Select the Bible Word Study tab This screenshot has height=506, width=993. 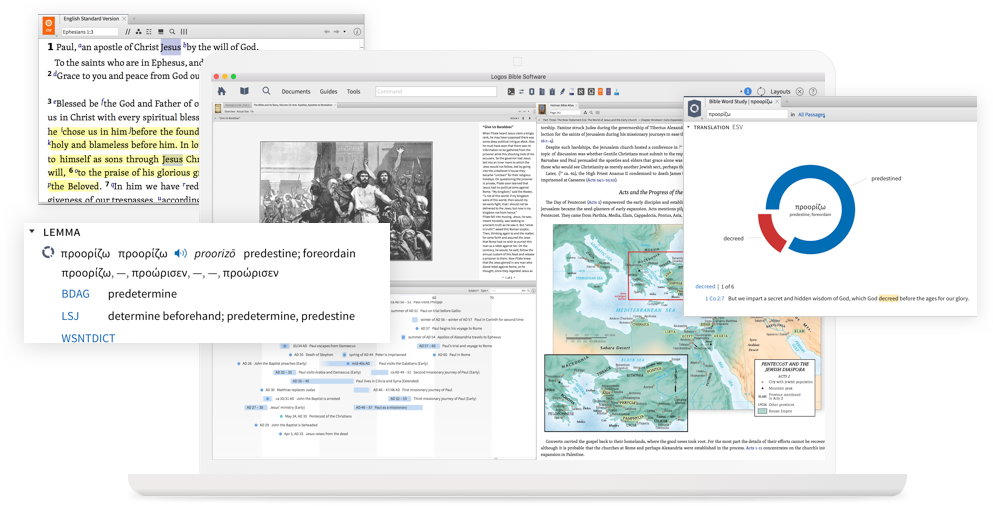(740, 101)
